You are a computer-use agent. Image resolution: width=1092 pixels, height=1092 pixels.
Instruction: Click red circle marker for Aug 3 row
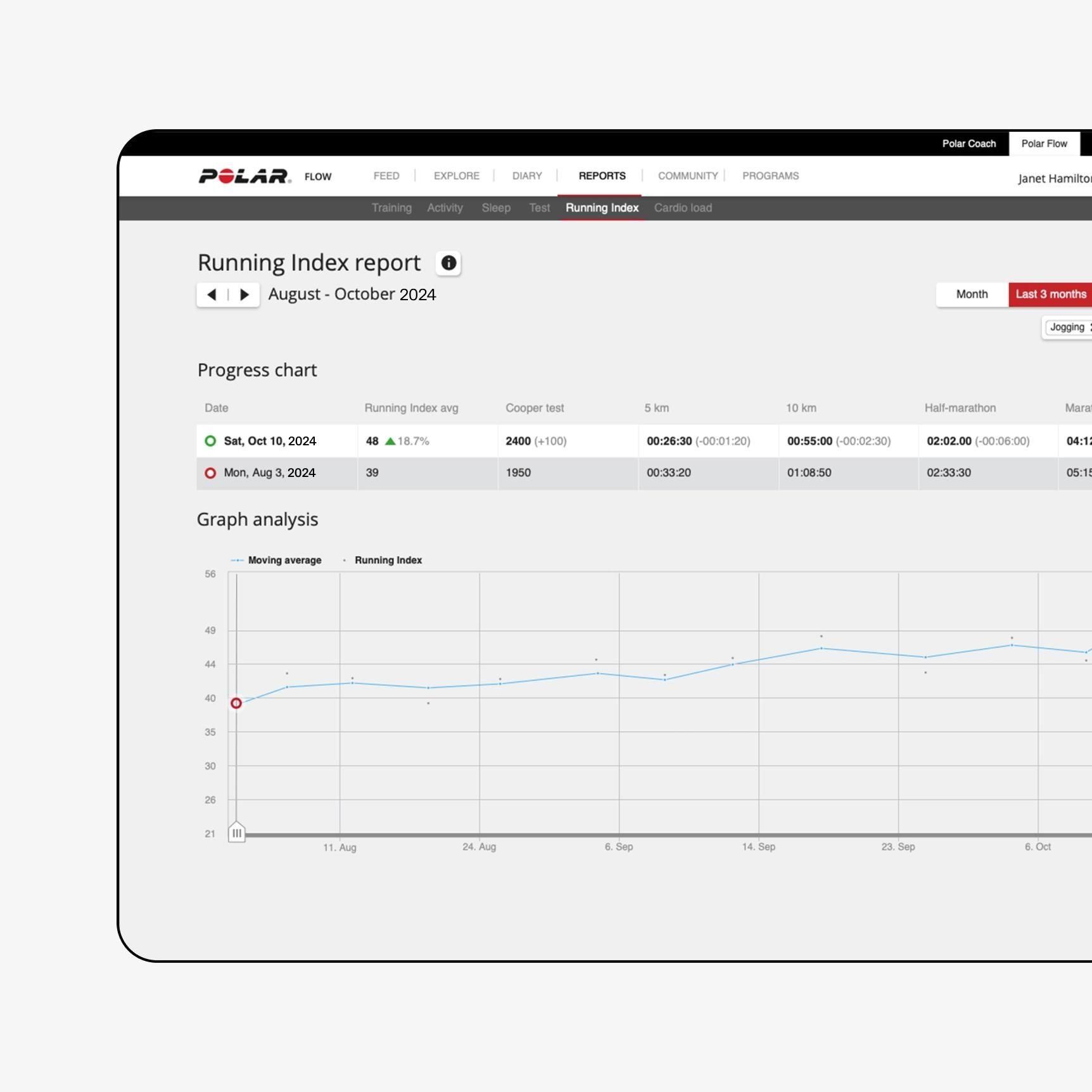(x=210, y=473)
